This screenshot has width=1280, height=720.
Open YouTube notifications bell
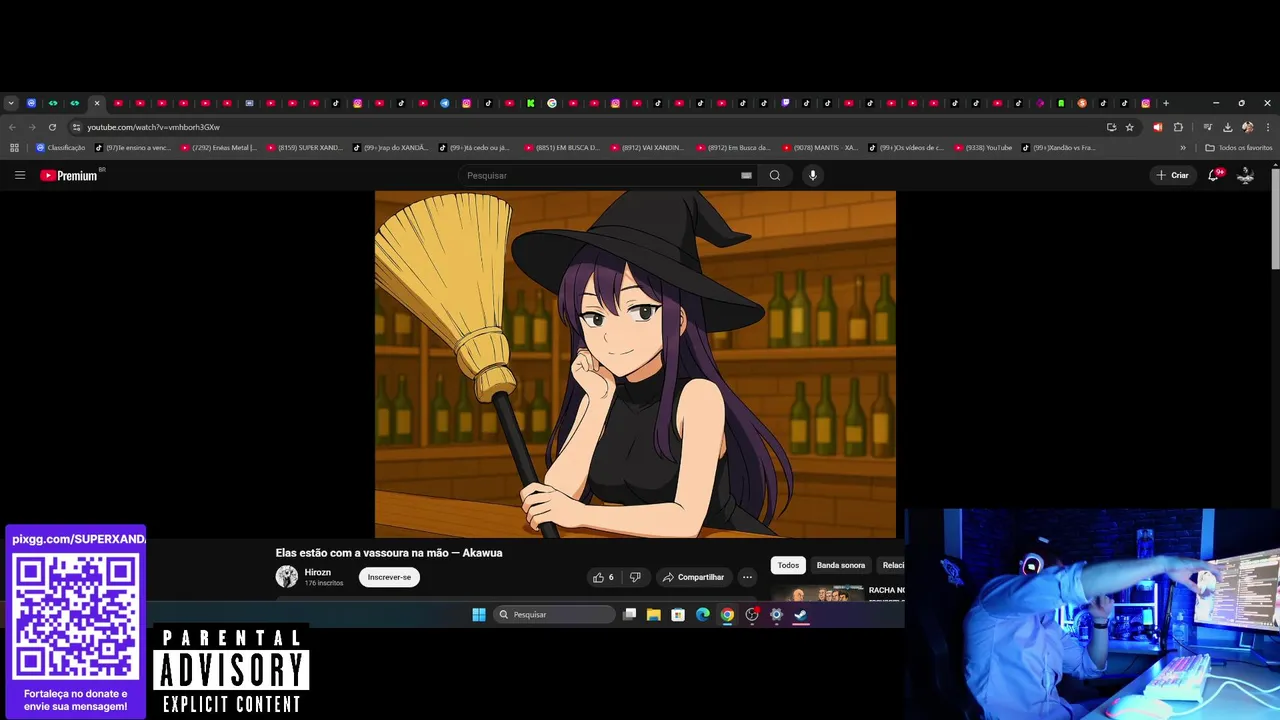[x=1214, y=175]
